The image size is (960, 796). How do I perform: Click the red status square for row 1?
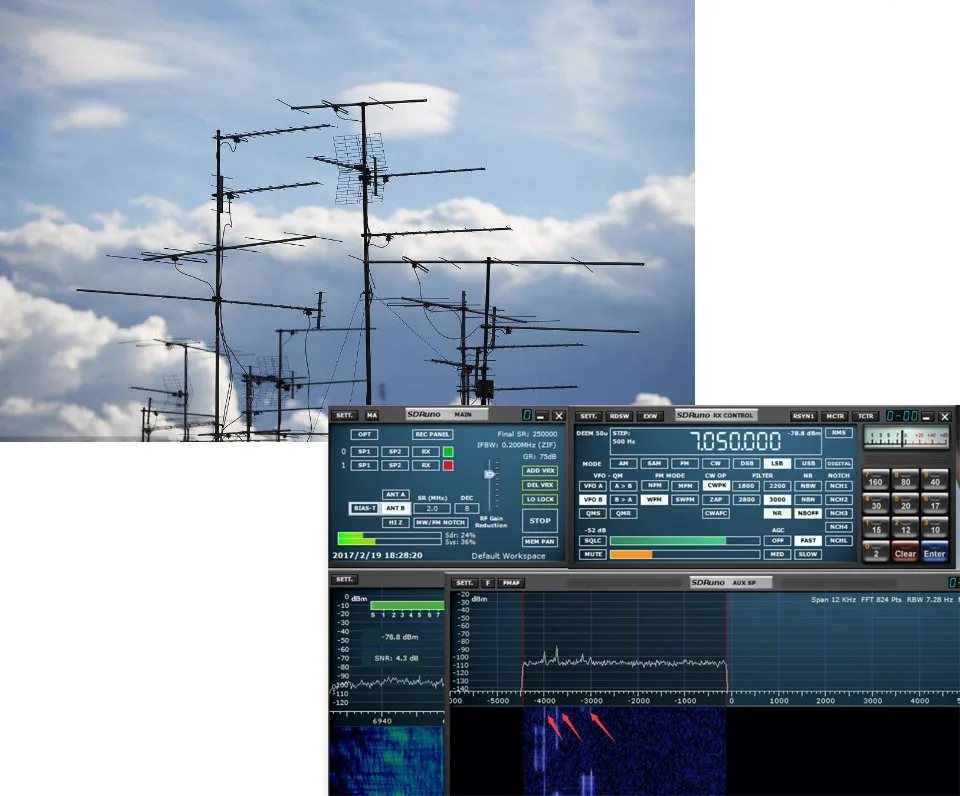point(448,465)
